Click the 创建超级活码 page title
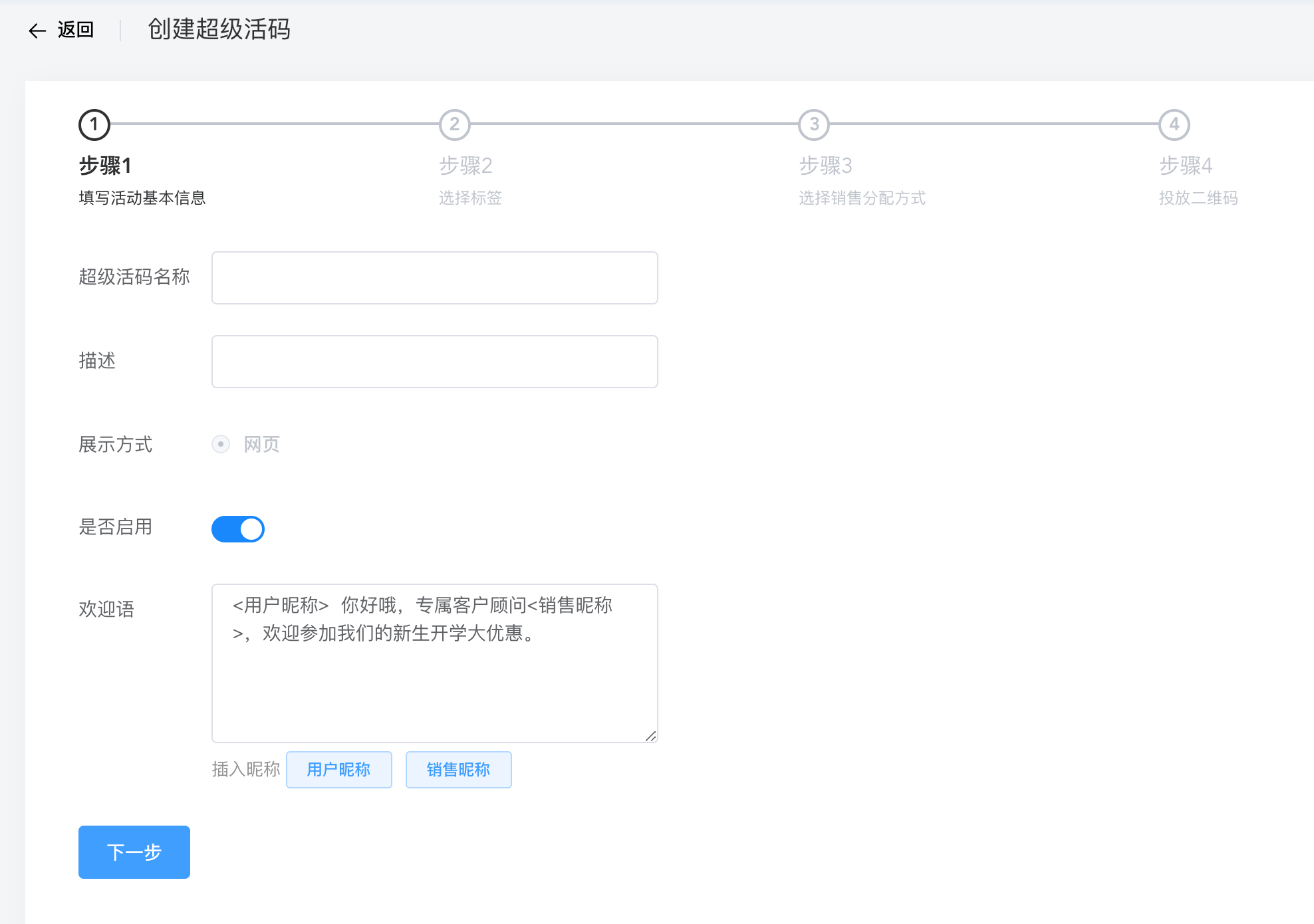The width and height of the screenshot is (1314, 924). 219,29
